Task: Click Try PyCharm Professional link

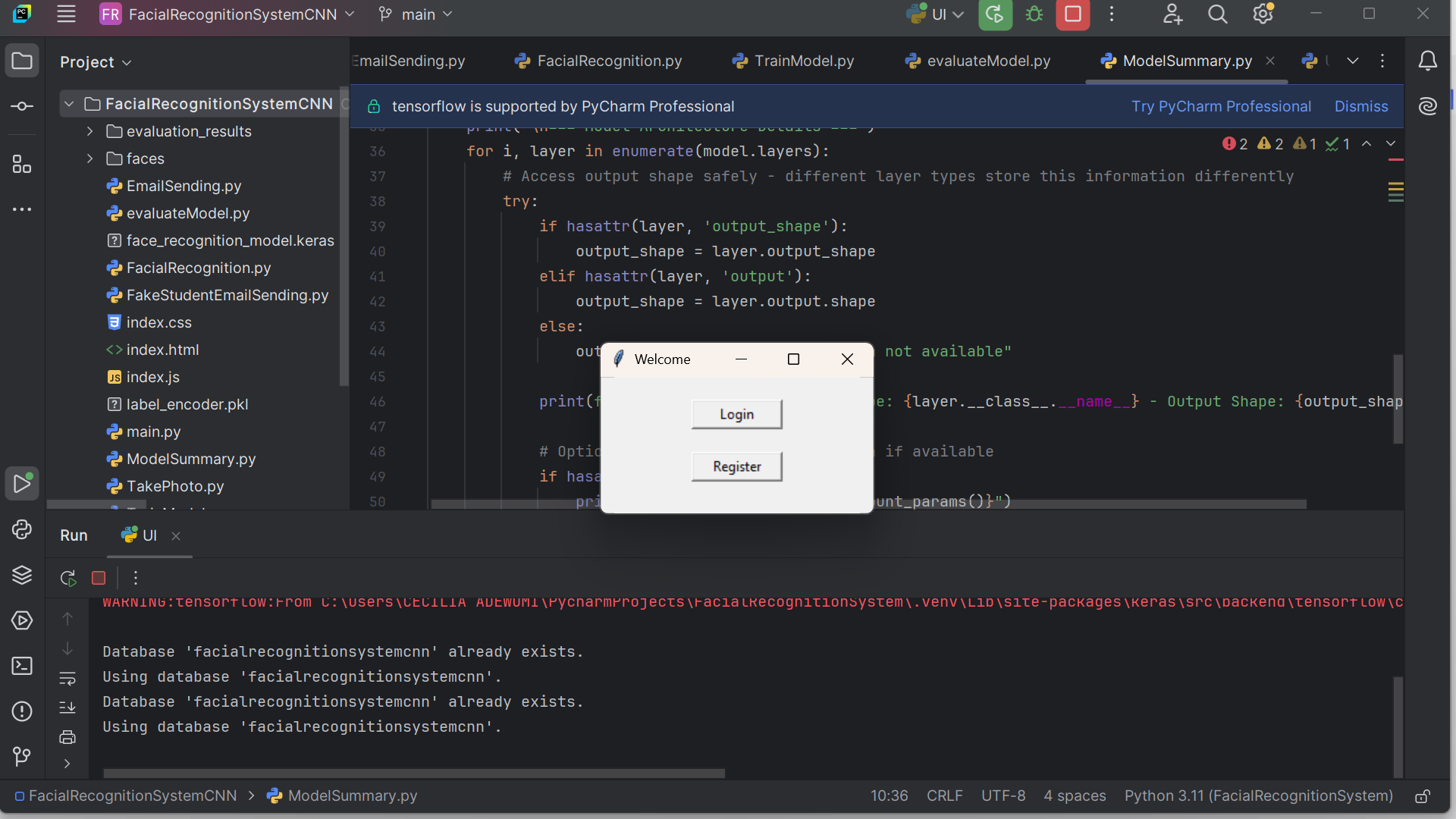Action: pyautogui.click(x=1221, y=106)
